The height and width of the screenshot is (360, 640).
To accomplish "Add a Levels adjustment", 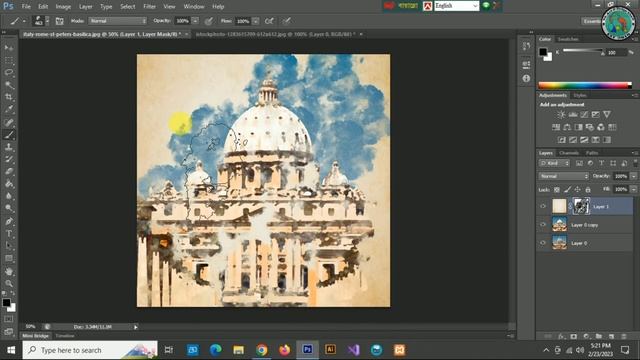I will coord(573,115).
